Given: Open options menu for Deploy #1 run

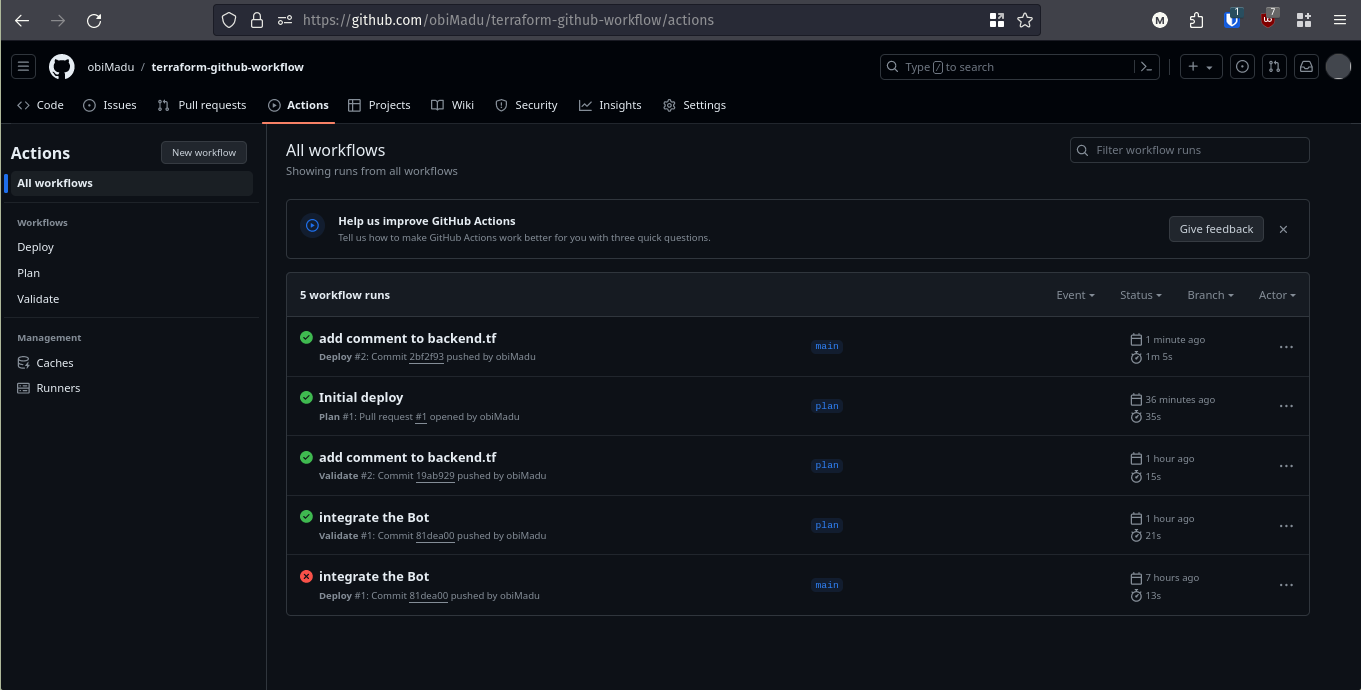Looking at the screenshot, I should coord(1286,585).
